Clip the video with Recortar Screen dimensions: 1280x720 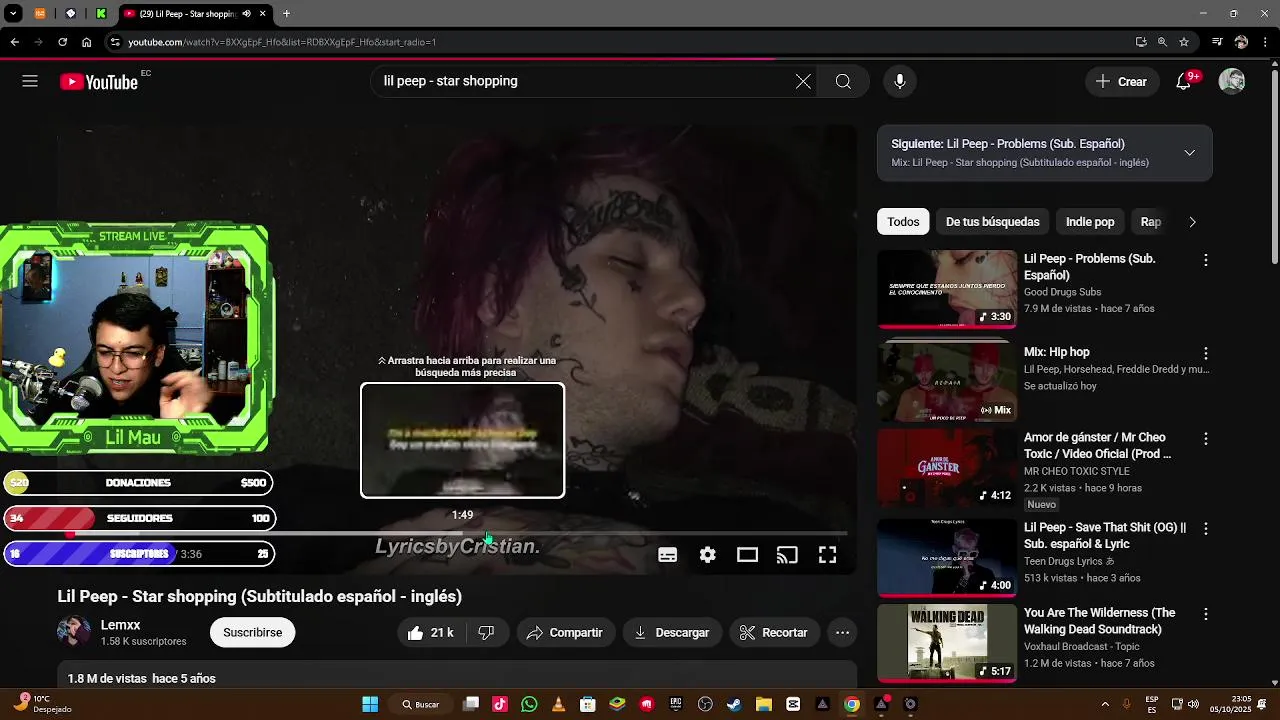(x=774, y=632)
